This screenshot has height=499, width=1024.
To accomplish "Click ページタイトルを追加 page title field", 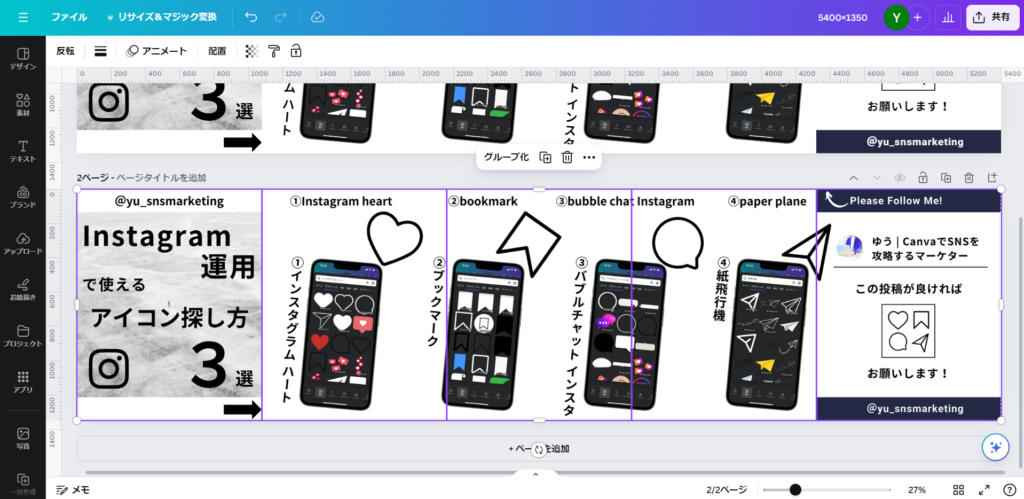I will [x=161, y=178].
